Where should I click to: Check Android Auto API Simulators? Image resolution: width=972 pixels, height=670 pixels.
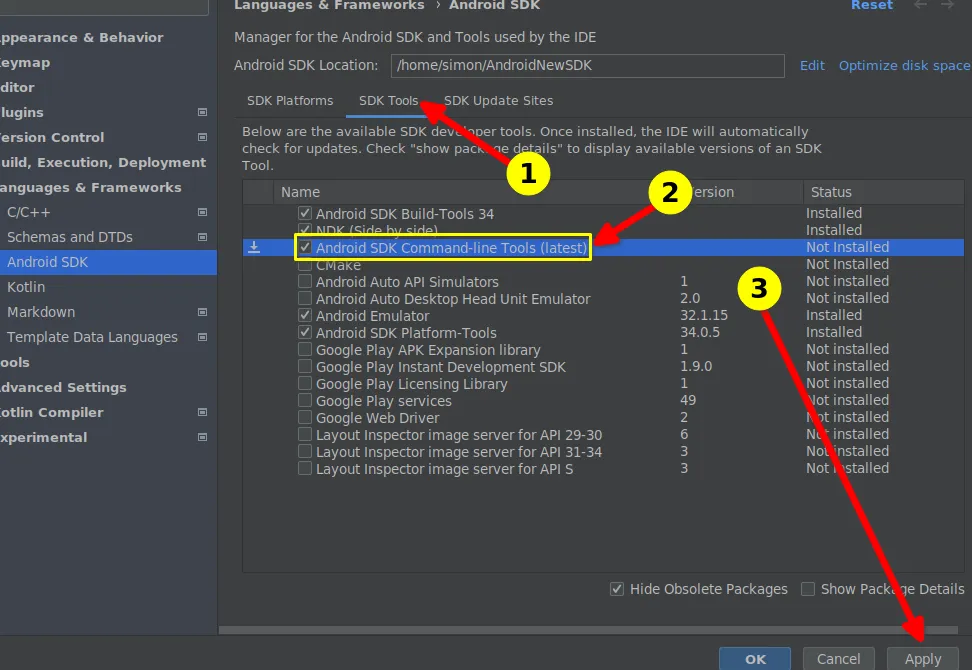pos(304,281)
